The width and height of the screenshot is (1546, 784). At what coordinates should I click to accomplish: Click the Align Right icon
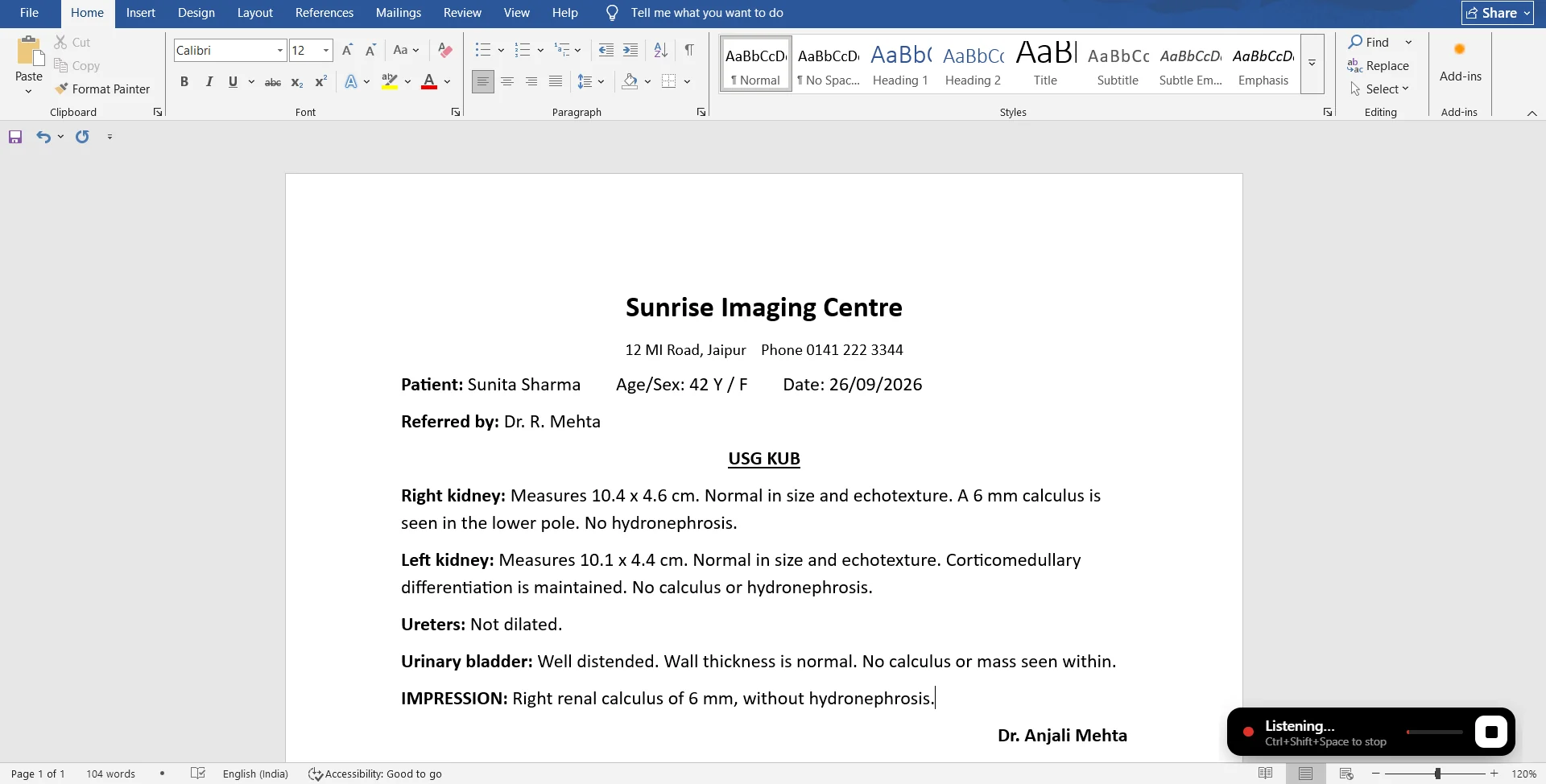(531, 81)
